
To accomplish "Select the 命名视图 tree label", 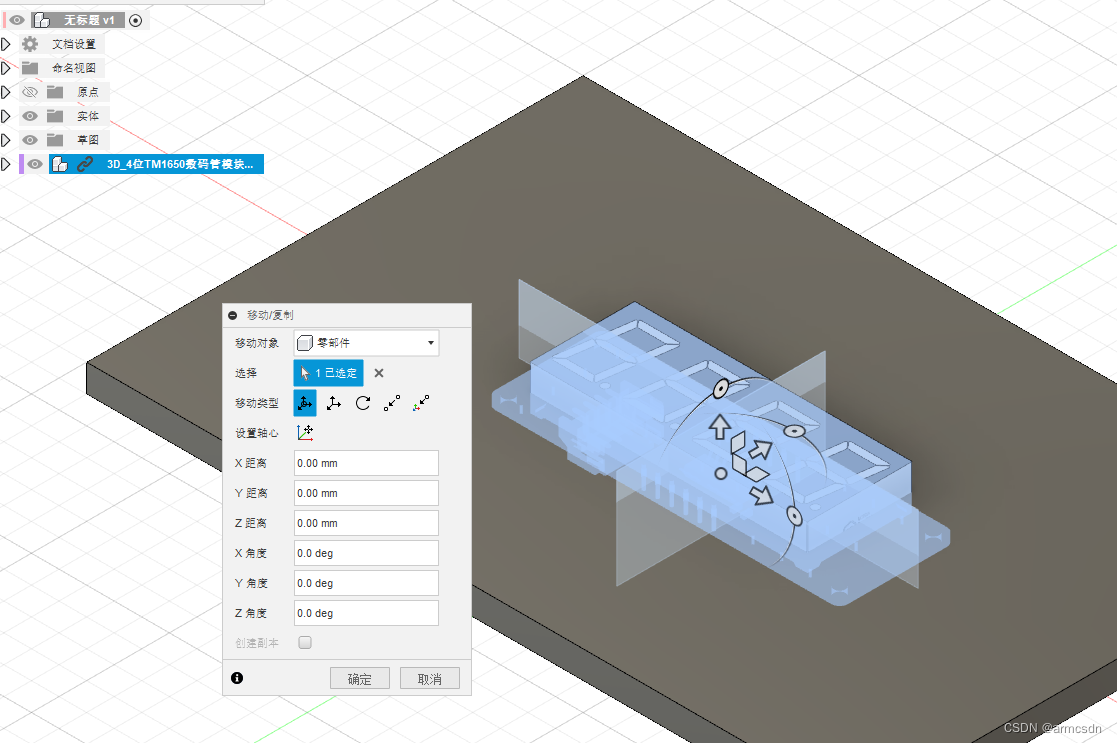I will point(74,68).
